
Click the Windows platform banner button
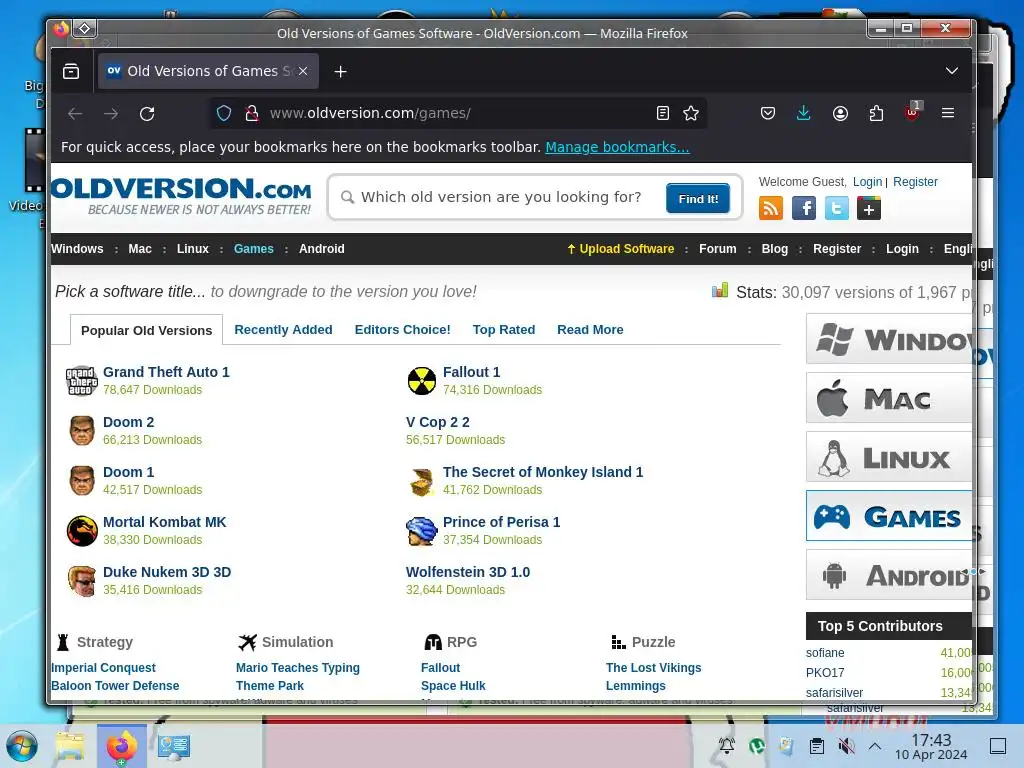point(889,339)
